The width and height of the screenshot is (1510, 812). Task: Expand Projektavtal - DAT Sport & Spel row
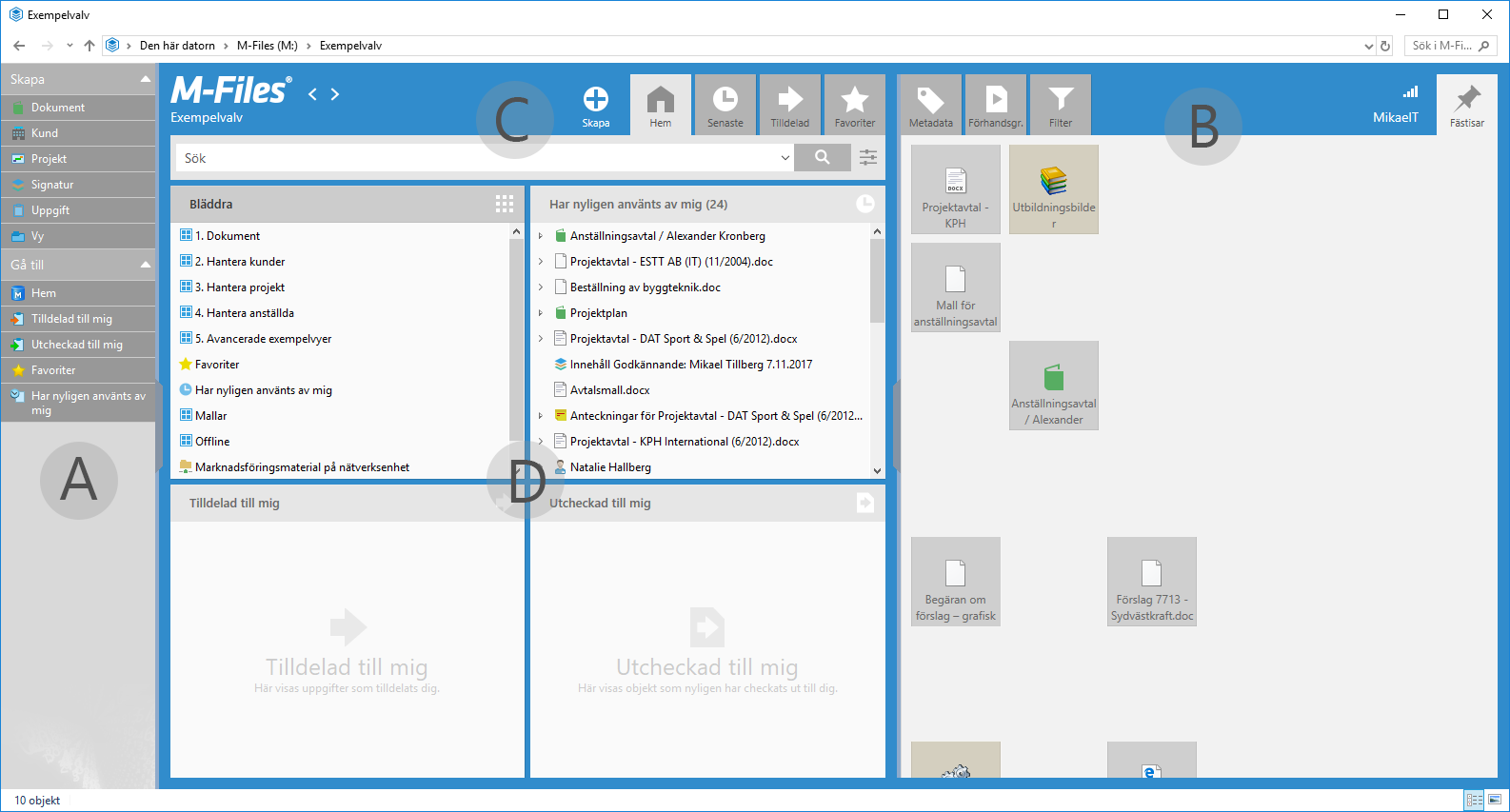[541, 339]
